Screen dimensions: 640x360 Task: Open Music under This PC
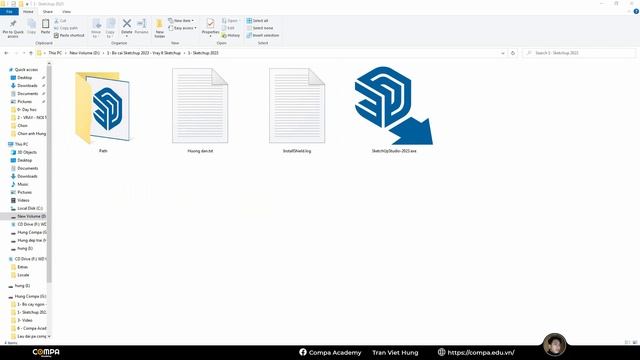pos(23,184)
